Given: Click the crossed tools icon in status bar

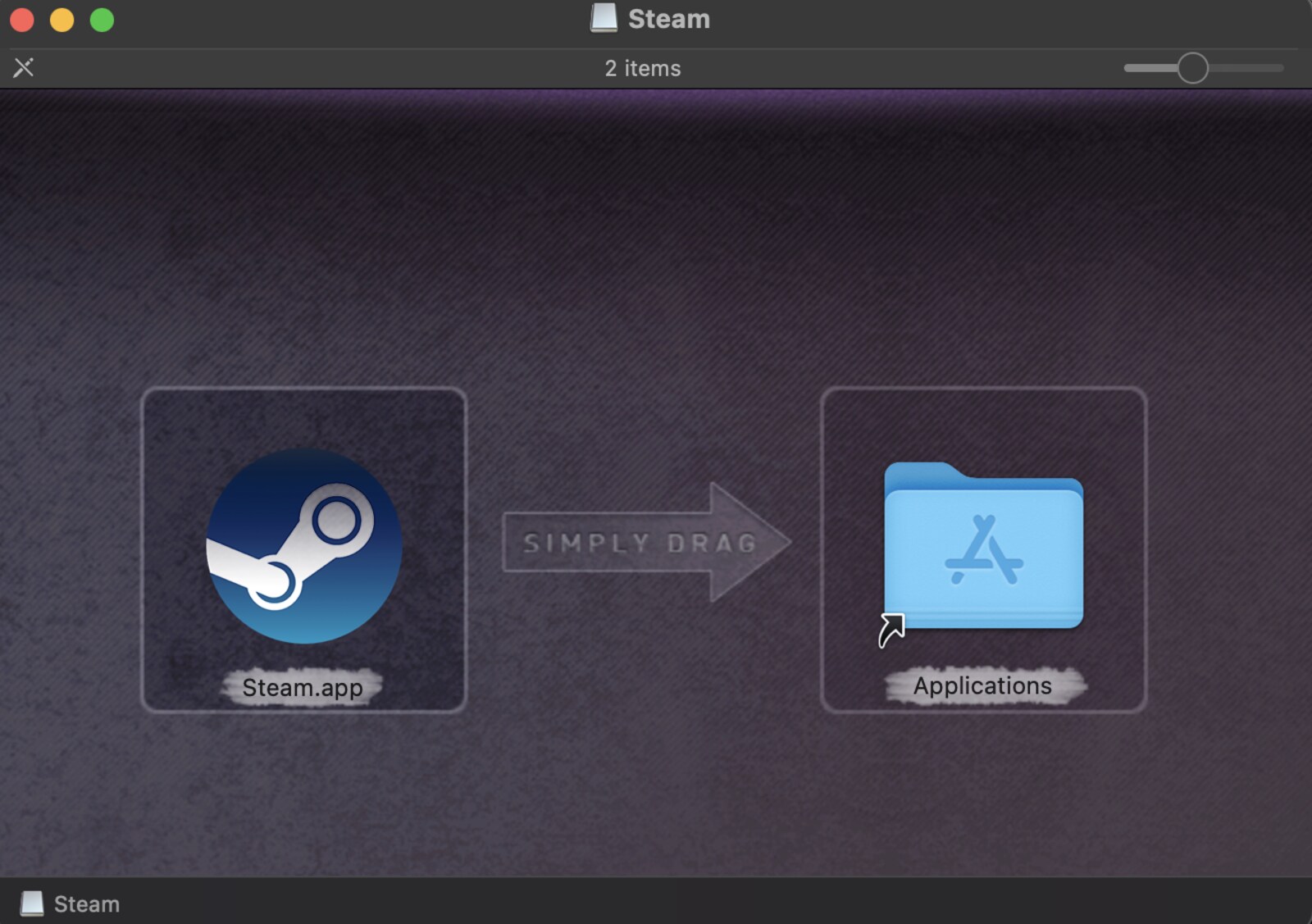Looking at the screenshot, I should pos(24,67).
